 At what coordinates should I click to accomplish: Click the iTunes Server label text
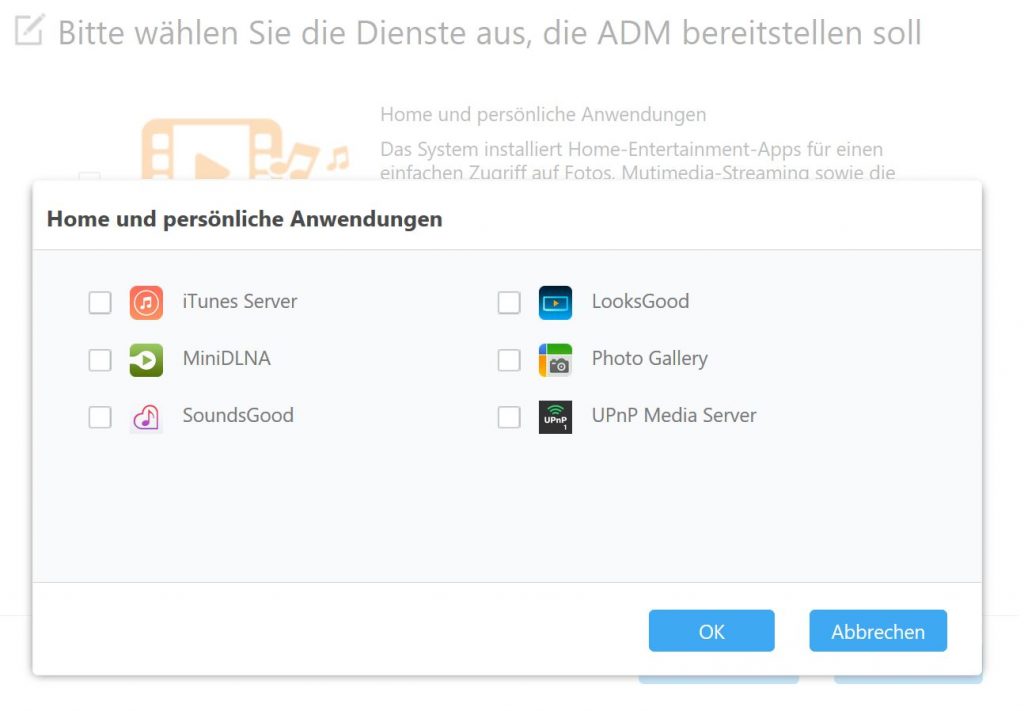point(240,301)
